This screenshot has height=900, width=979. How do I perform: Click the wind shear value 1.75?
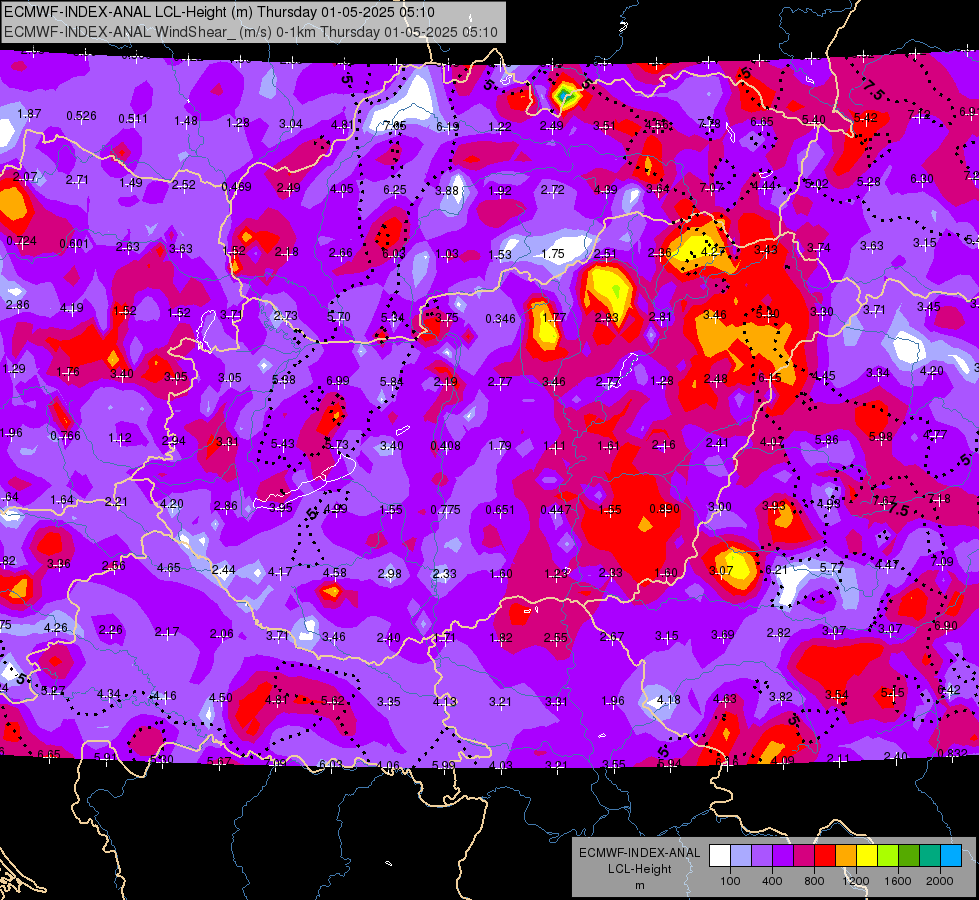click(x=553, y=254)
